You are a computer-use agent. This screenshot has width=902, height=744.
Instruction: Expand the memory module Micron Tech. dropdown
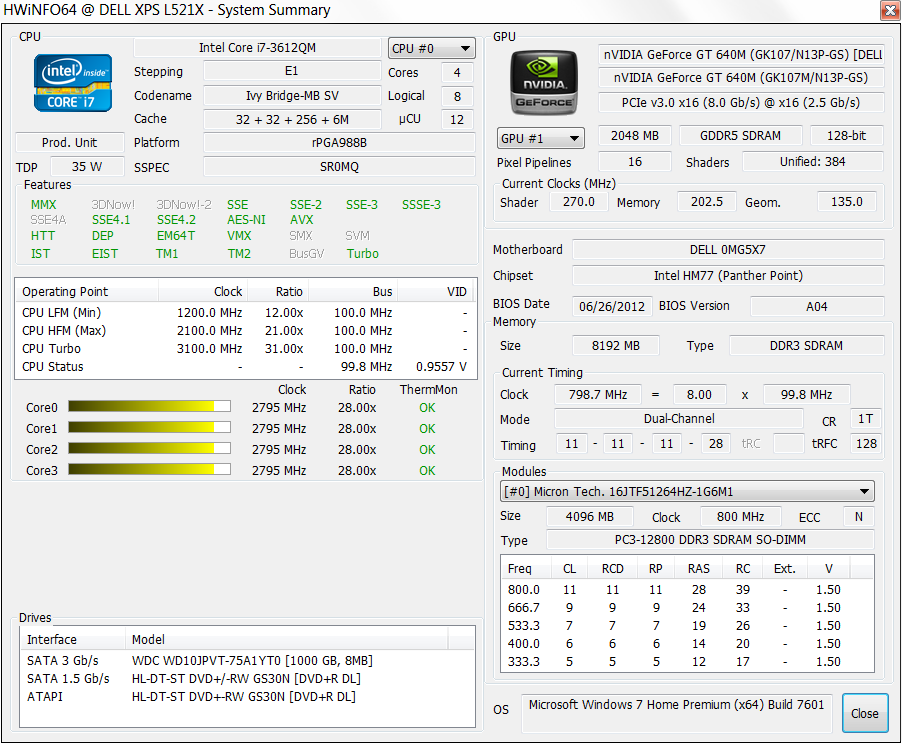(x=687, y=491)
